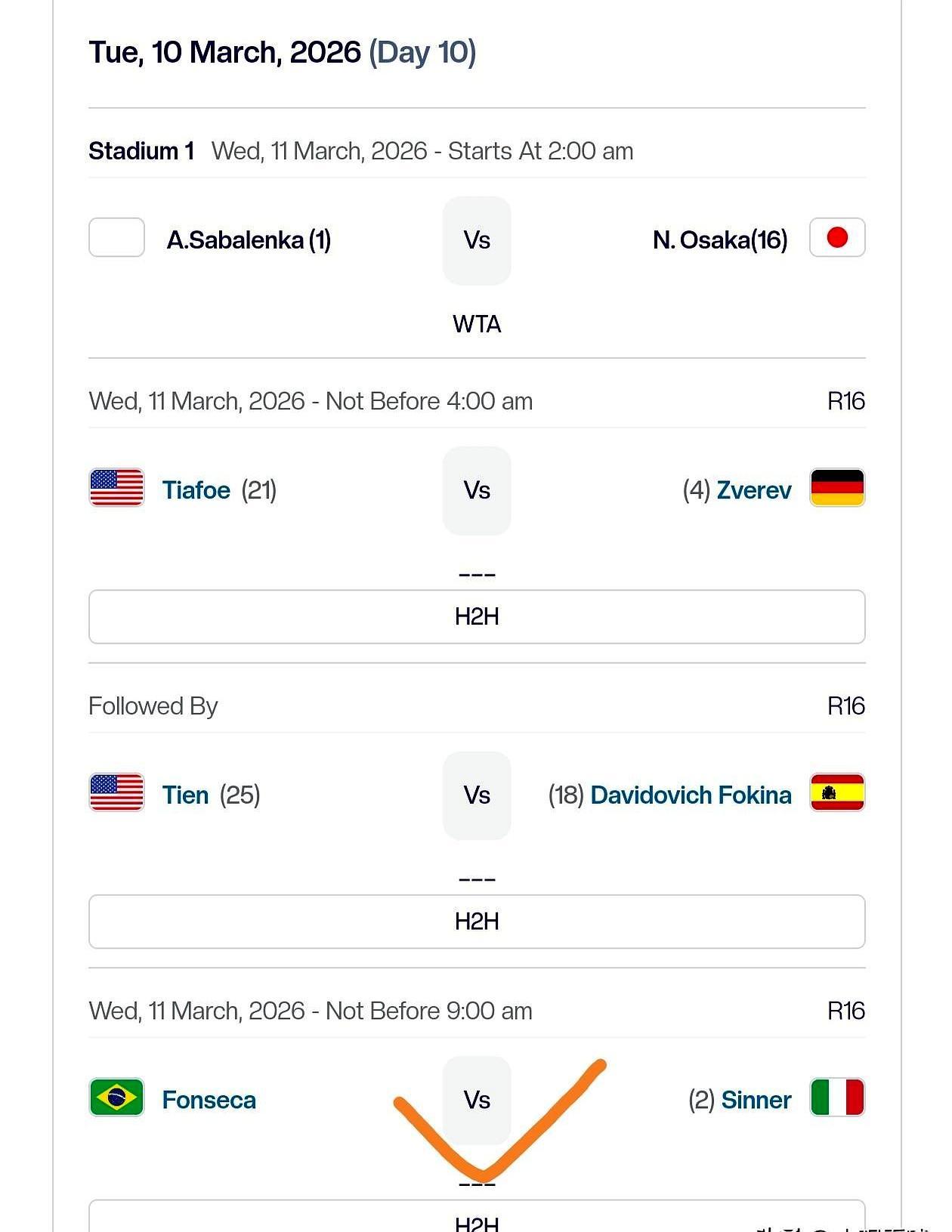Click Spain flag next to Davidovich Fokina
The height and width of the screenshot is (1232, 952).
[836, 793]
